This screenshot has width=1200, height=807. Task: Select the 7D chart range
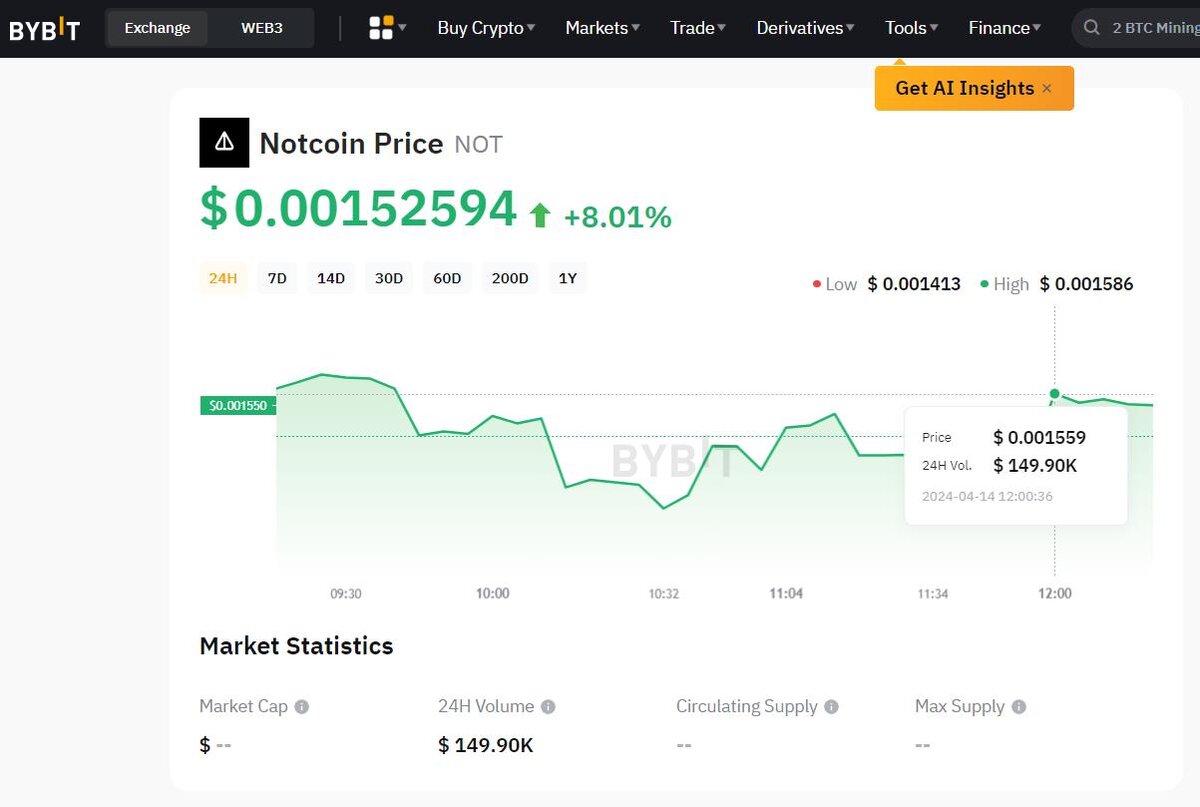coord(277,278)
